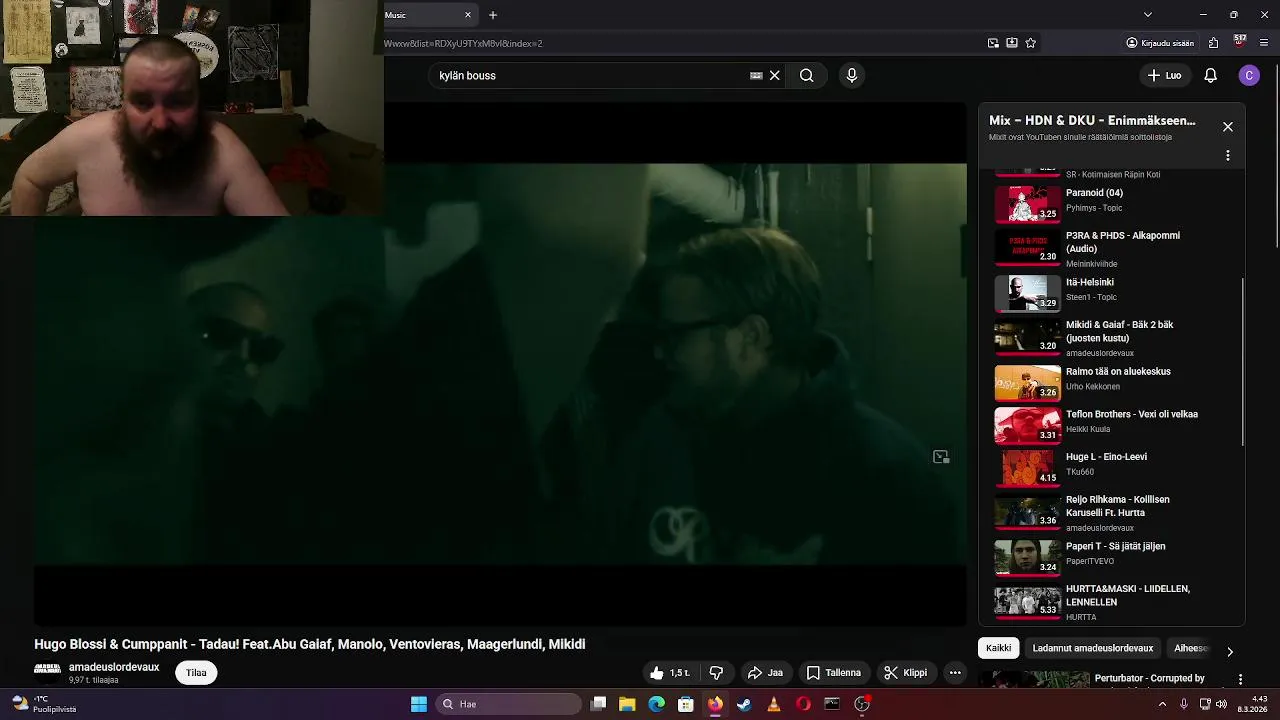Open YouTube notifications bell
This screenshot has width=1280, height=720.
click(x=1211, y=75)
